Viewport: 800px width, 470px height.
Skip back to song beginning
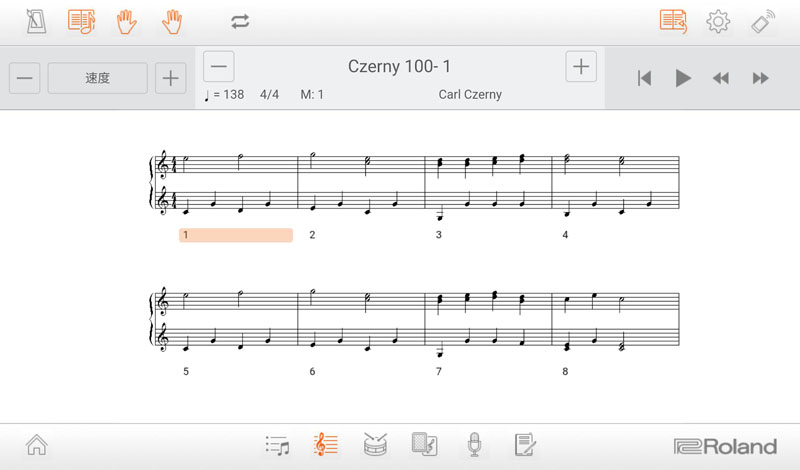click(x=645, y=78)
